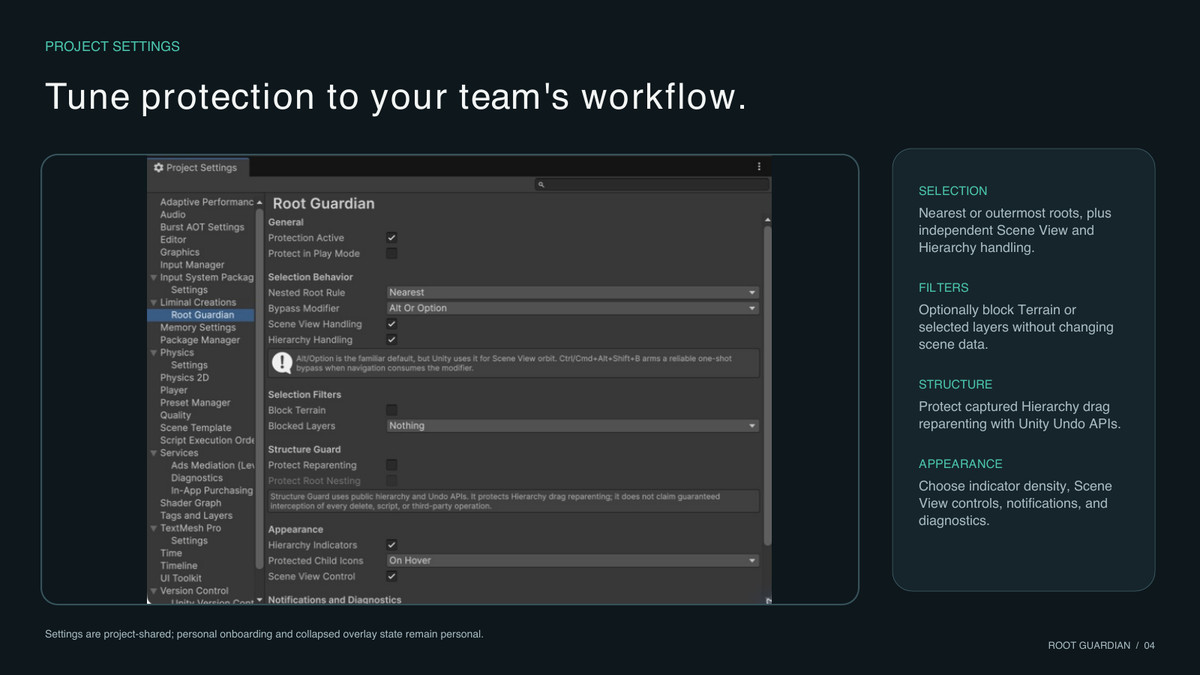Toggle the Scene View Control checkbox

click(392, 576)
